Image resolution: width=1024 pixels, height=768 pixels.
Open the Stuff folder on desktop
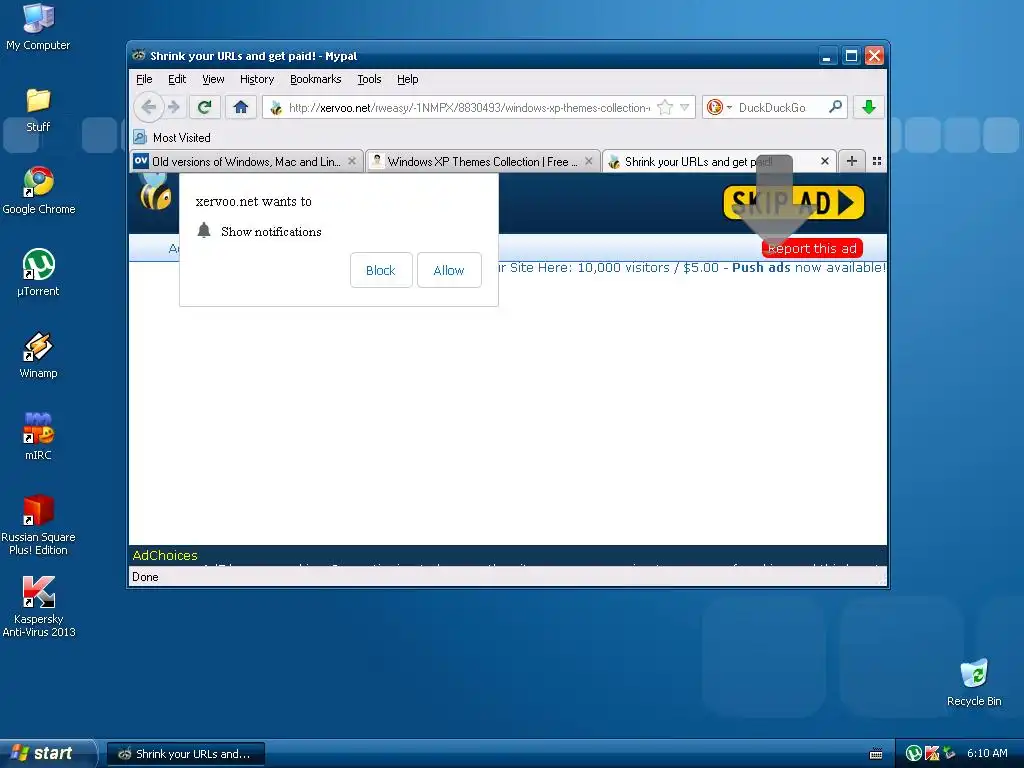pos(38,110)
